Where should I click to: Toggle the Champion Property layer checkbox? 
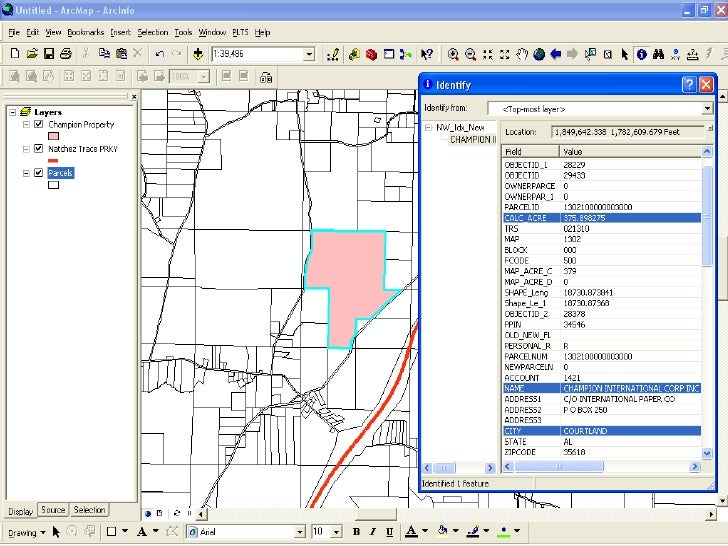pyautogui.click(x=39, y=124)
